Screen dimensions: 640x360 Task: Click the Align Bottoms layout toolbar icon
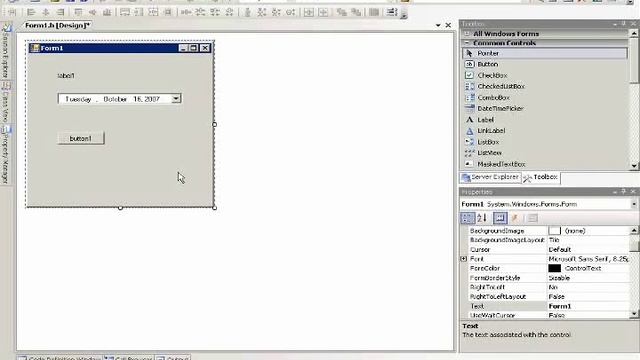pos(107,12)
